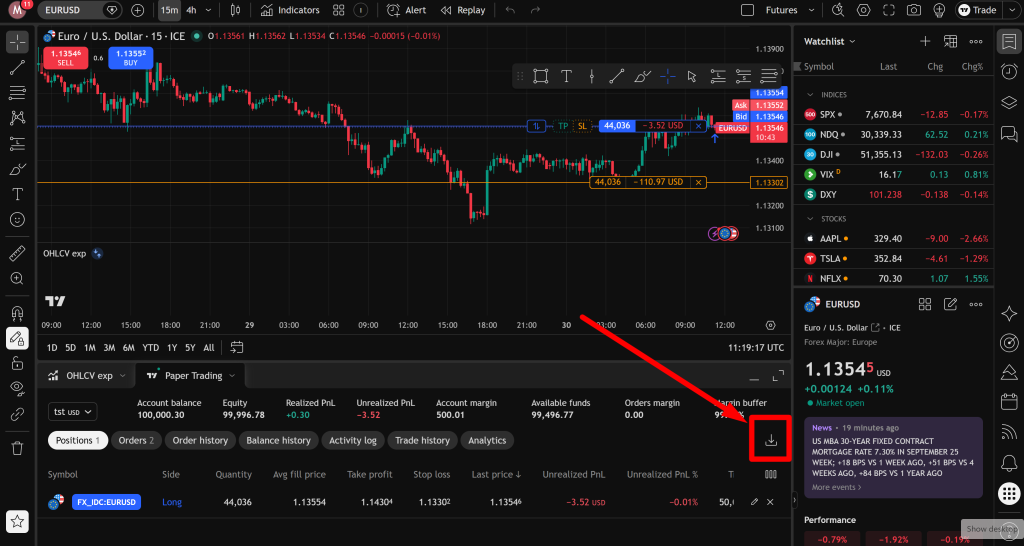1024x546 pixels.
Task: Select the 1D date range
Action: coord(52,347)
